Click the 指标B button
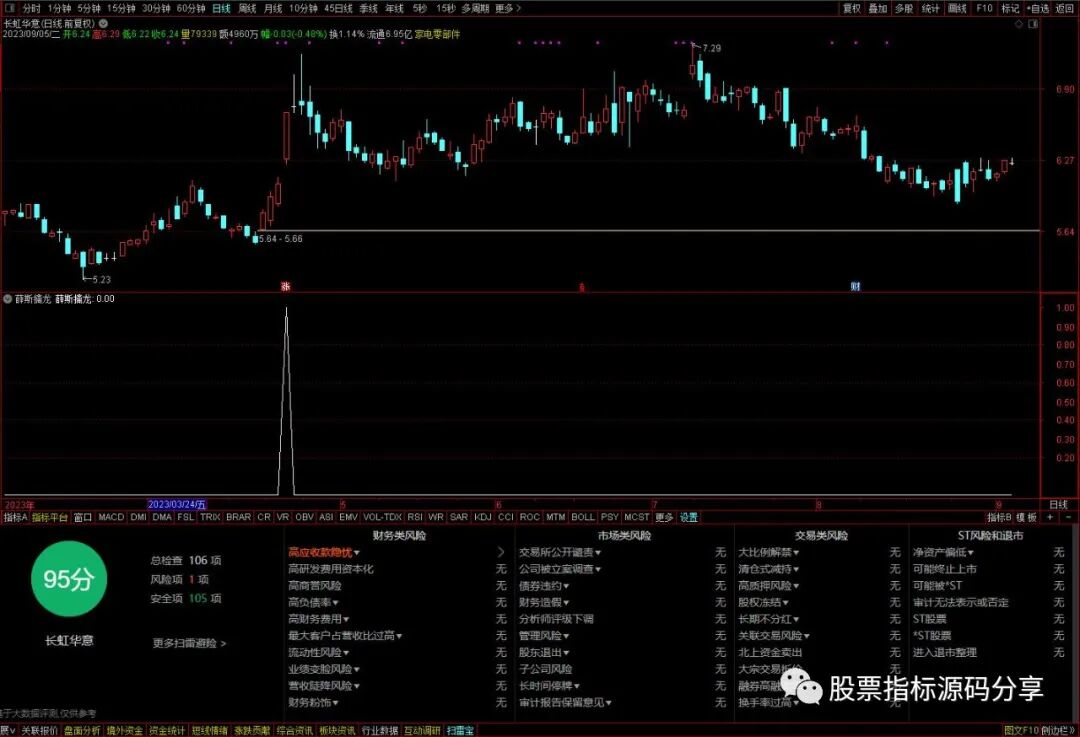 point(999,517)
